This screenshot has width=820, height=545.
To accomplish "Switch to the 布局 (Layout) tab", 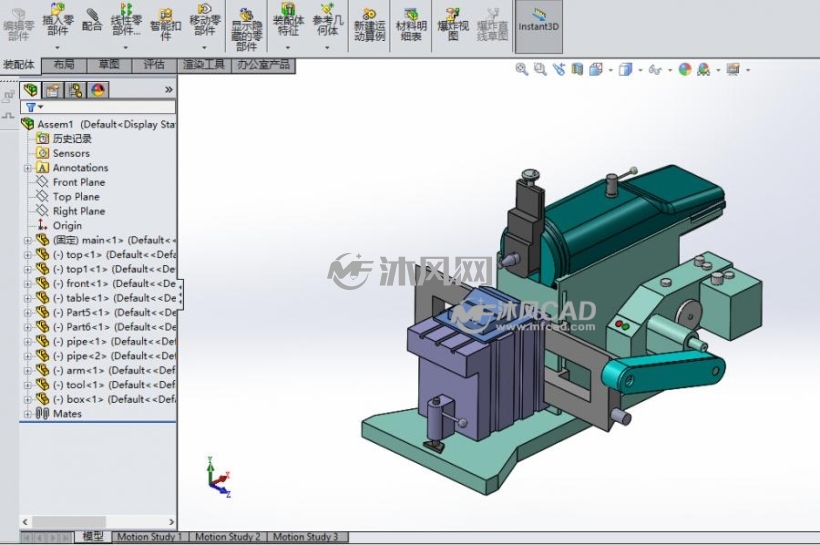I will 63,65.
